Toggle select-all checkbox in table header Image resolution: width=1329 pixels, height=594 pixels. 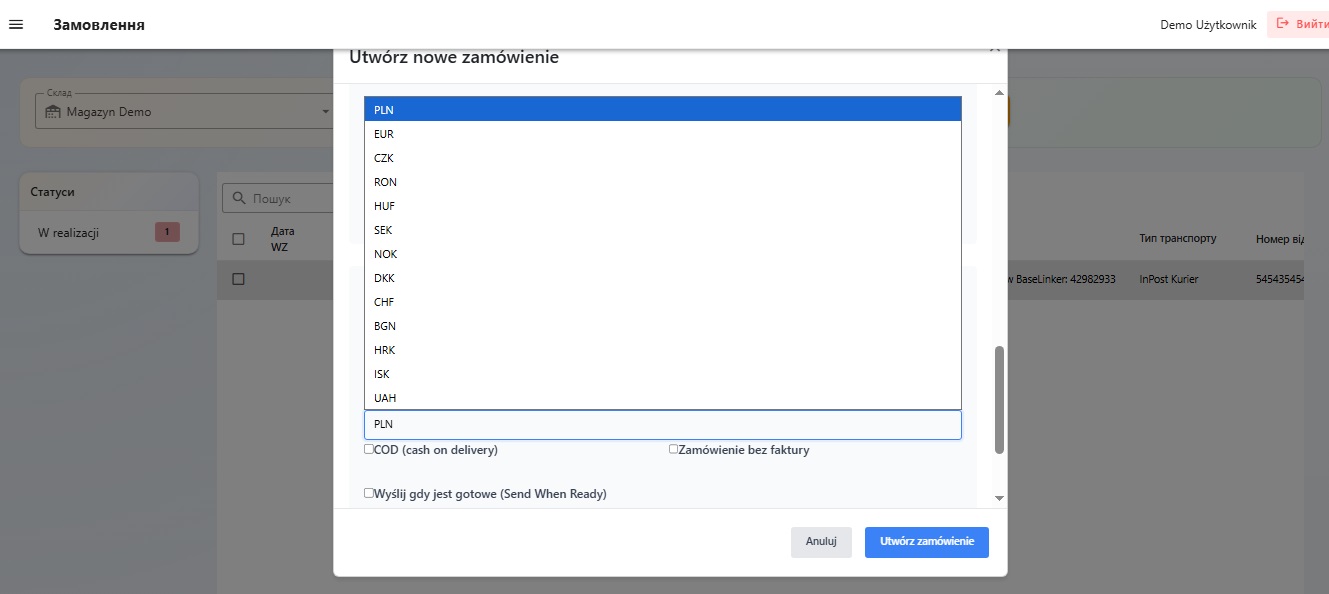(x=238, y=239)
